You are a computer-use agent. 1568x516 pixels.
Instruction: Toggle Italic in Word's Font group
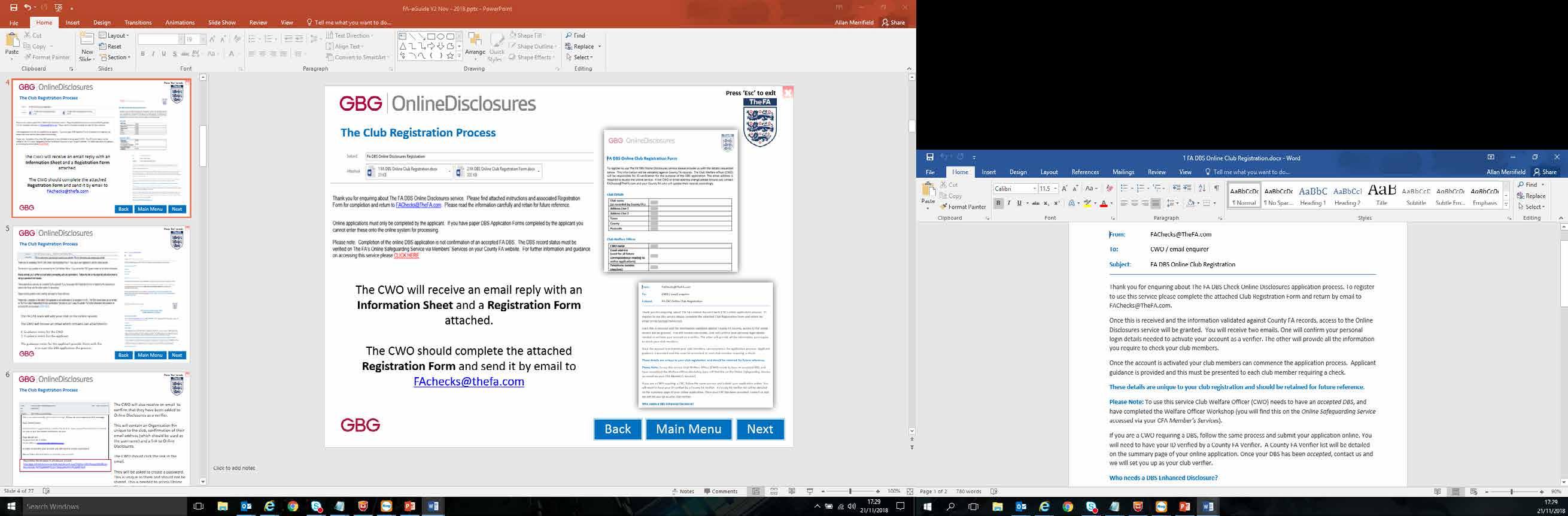[1008, 204]
